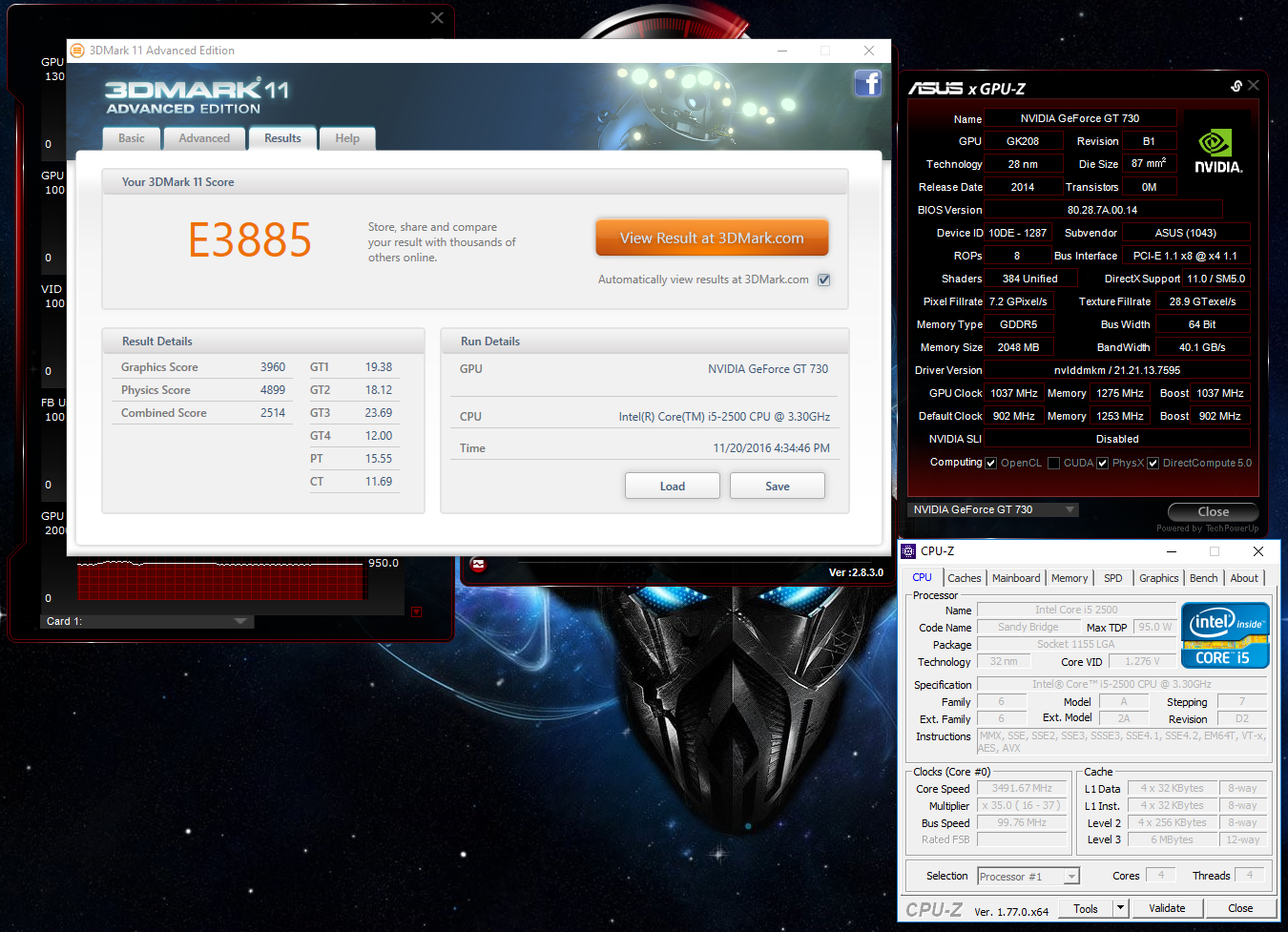Click the Driver Version field in GPU-Z
Image resolution: width=1288 pixels, height=932 pixels.
pyautogui.click(x=1116, y=370)
